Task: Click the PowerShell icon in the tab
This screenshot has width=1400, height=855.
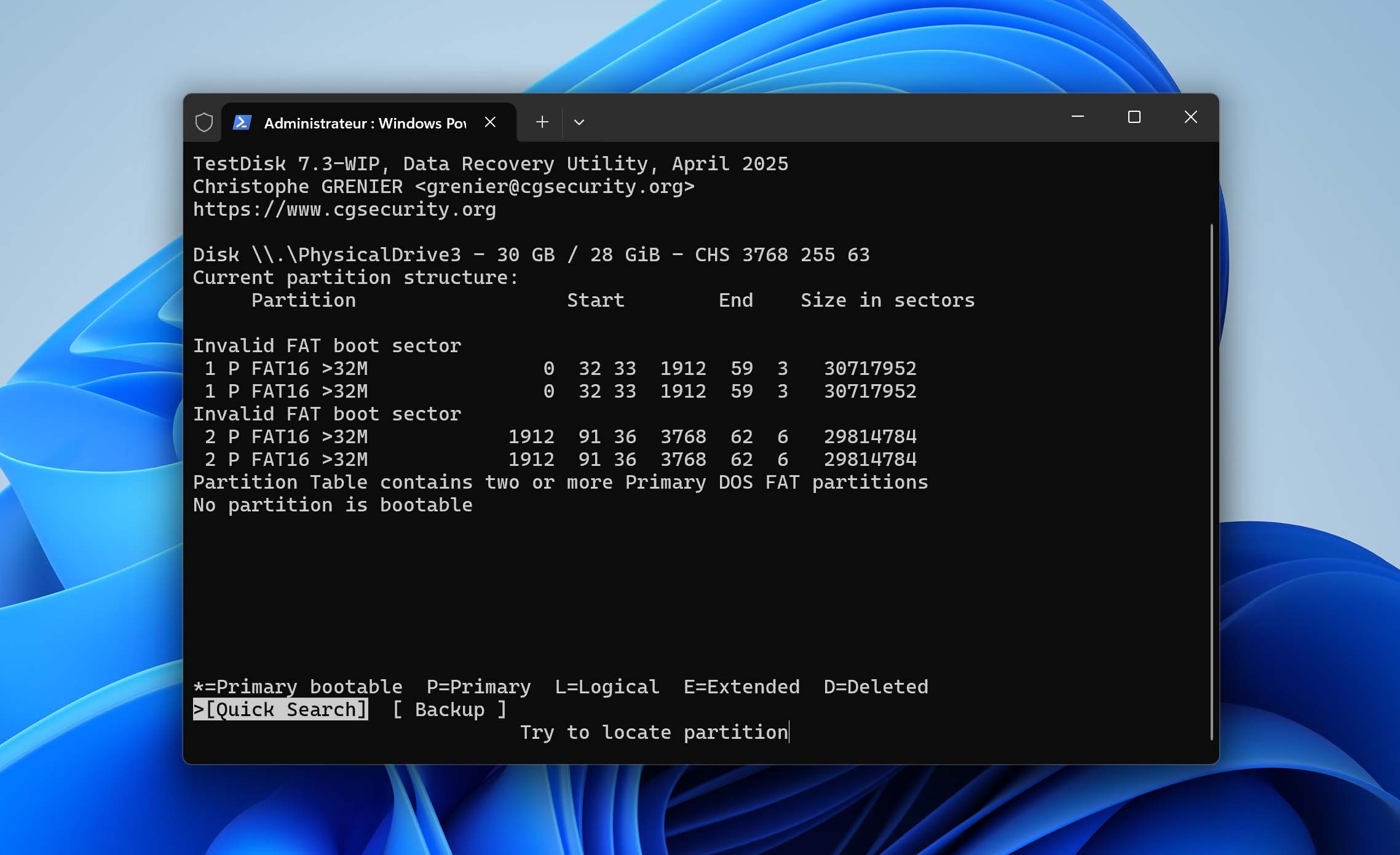Action: (x=242, y=122)
